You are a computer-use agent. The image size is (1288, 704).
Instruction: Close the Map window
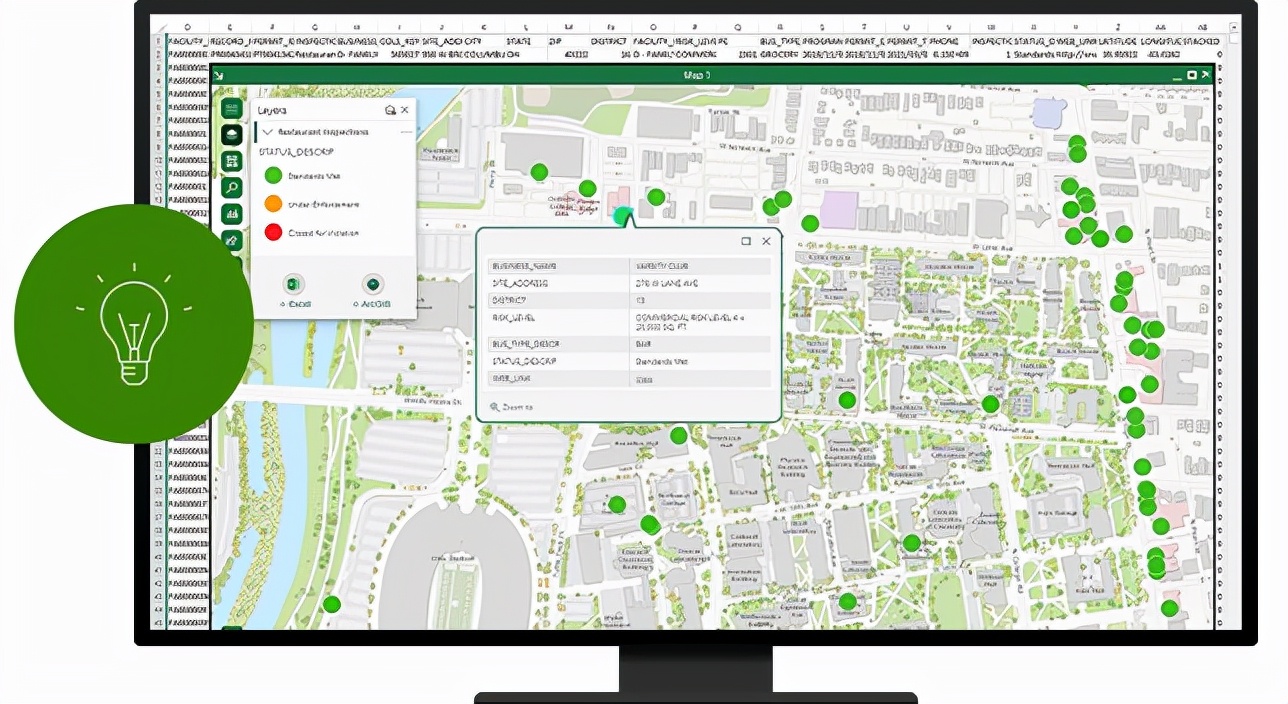(x=1205, y=75)
